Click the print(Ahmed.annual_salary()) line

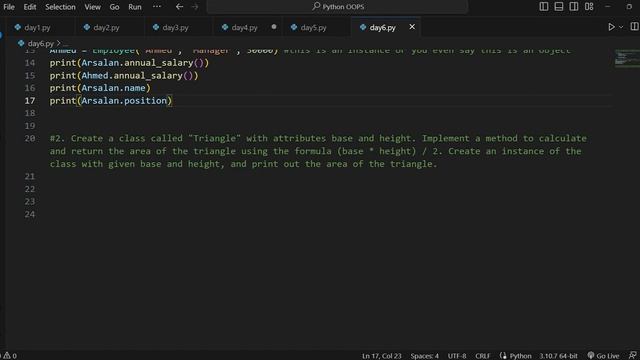[124, 76]
